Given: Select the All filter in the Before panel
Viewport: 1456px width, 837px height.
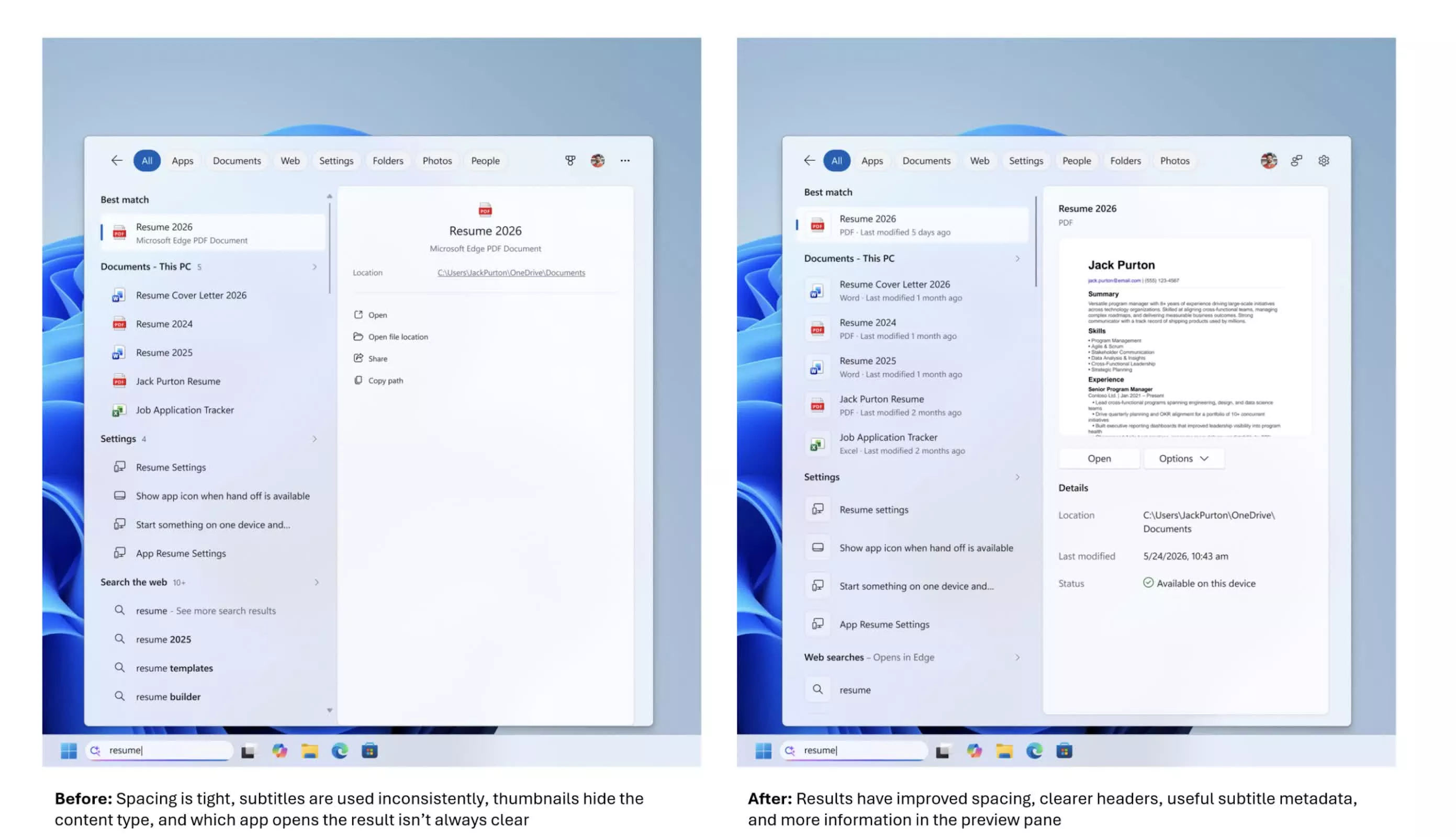Looking at the screenshot, I should tap(147, 161).
